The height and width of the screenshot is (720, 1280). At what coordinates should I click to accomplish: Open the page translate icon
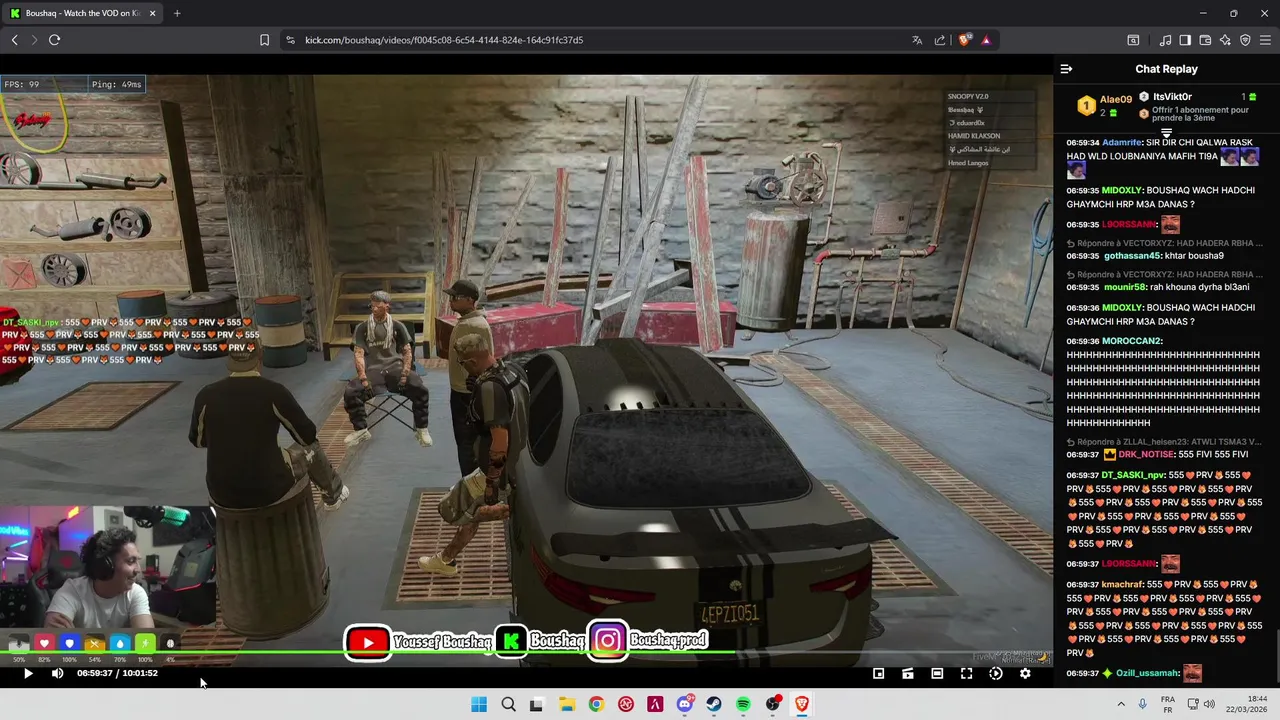917,40
